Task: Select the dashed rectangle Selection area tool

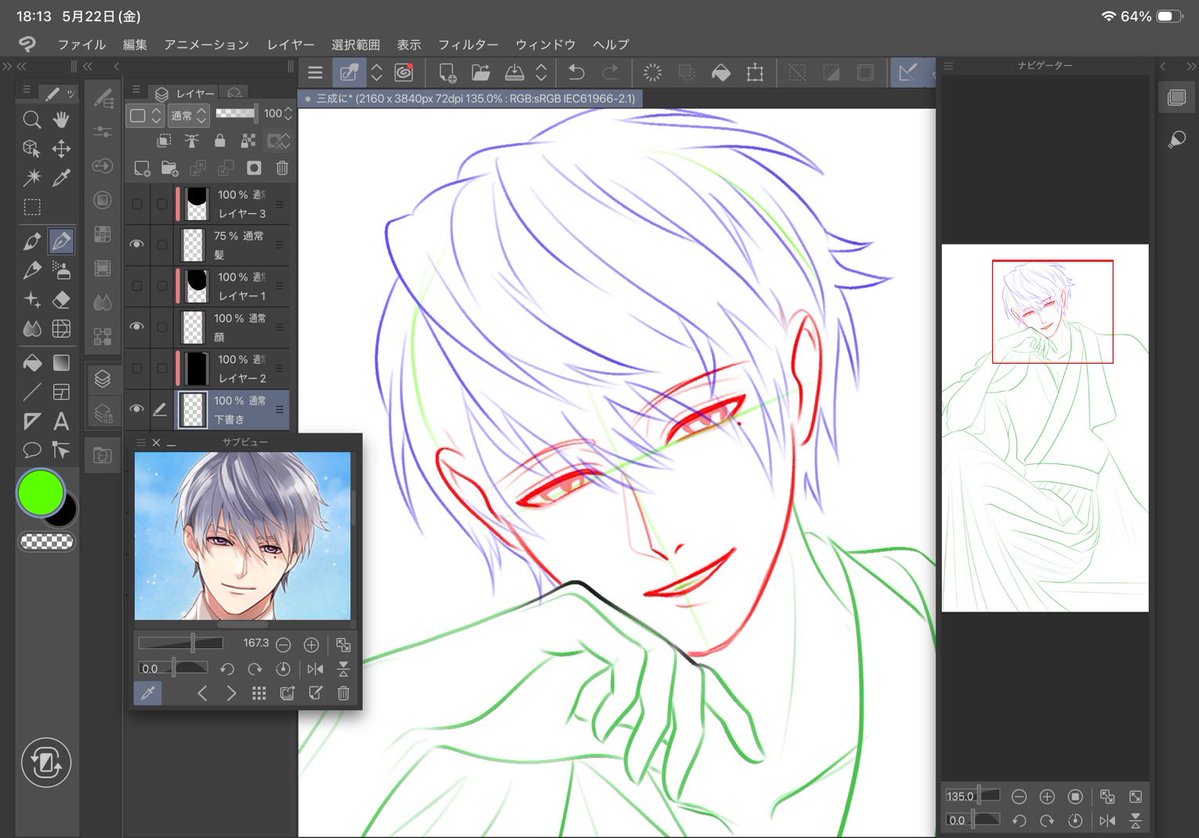Action: [31, 207]
